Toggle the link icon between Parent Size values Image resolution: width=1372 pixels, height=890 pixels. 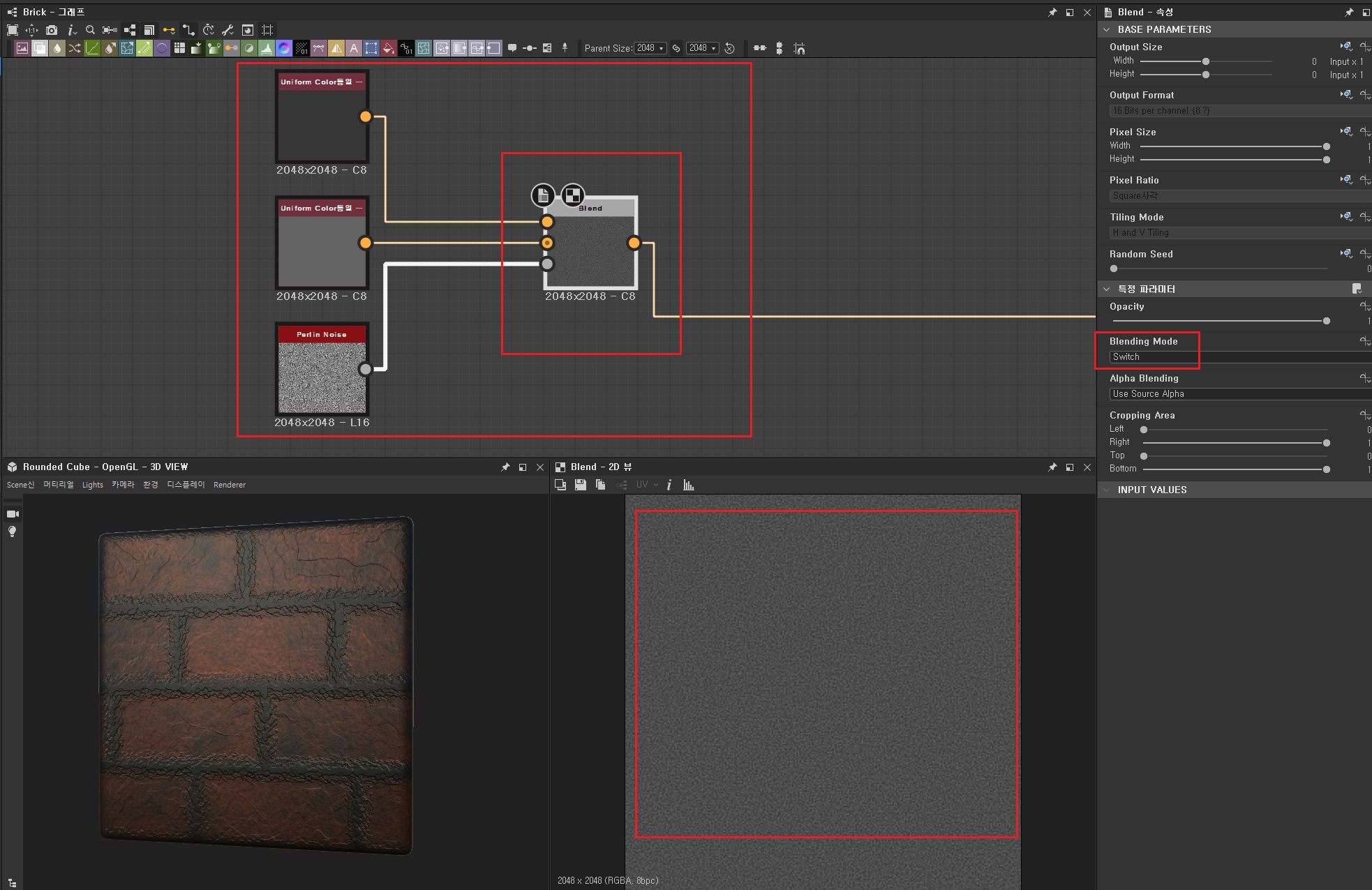point(676,48)
